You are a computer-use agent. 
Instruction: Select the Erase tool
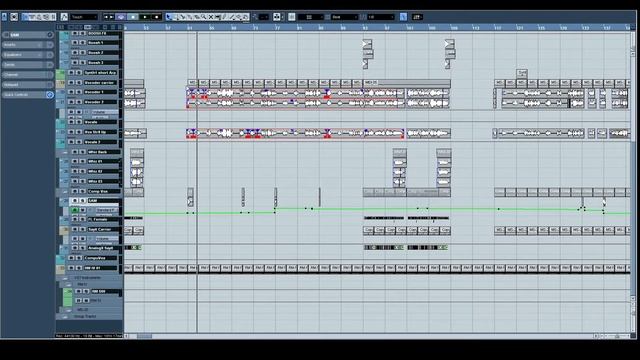[197, 17]
